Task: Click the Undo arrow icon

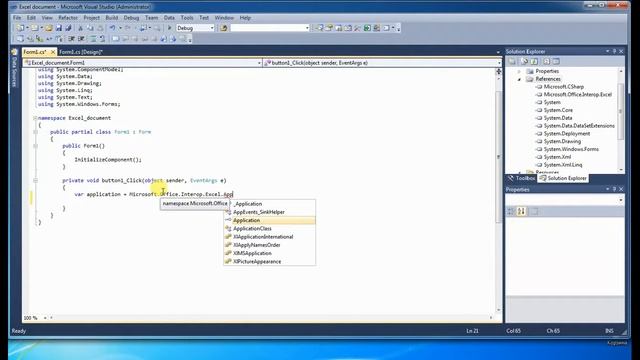Action: 112,28
